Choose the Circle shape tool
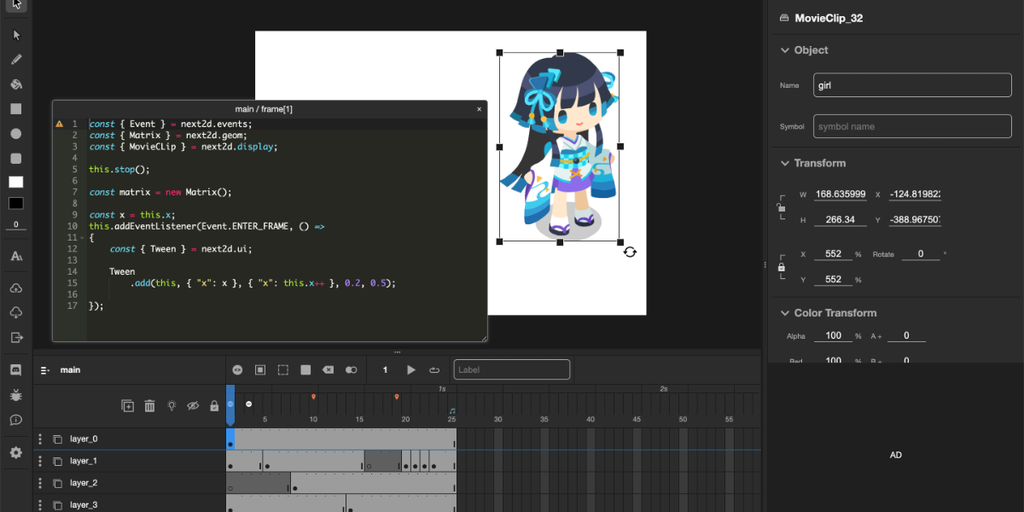 (16, 133)
